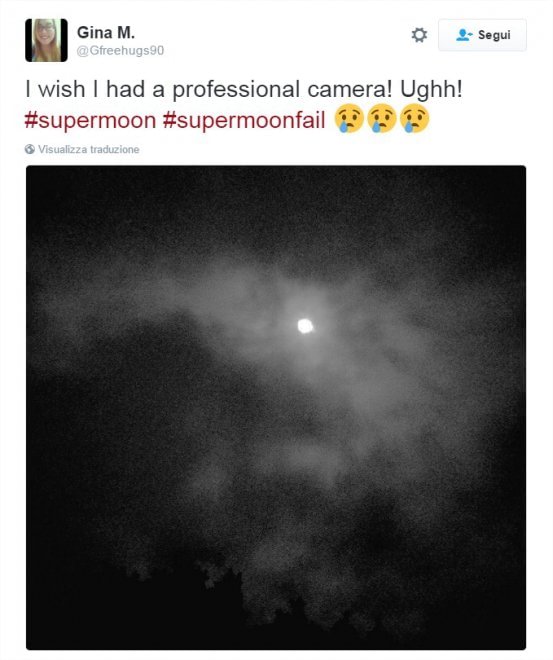This screenshot has width=553, height=660.
Task: Open Gina M.'s profile avatar
Action: click(x=47, y=40)
